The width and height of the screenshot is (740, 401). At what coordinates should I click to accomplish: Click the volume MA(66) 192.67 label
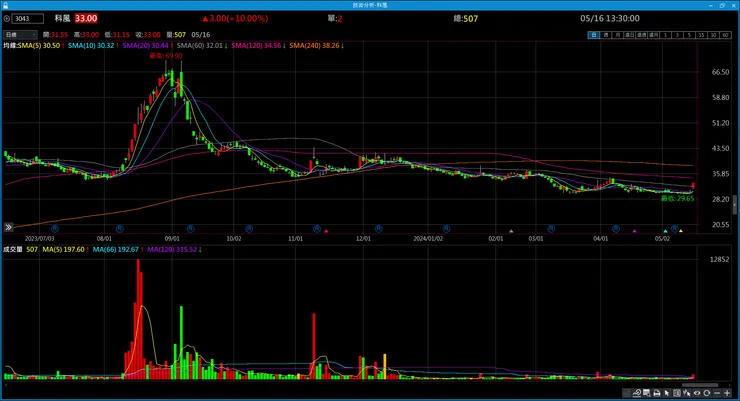tap(116, 249)
